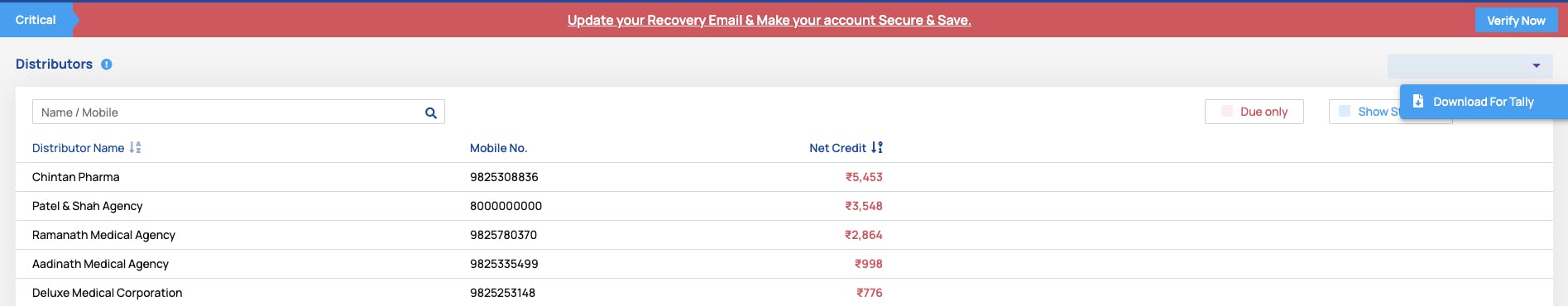Click the Mobile No. column header
This screenshot has width=1568, height=306.
pos(498,148)
